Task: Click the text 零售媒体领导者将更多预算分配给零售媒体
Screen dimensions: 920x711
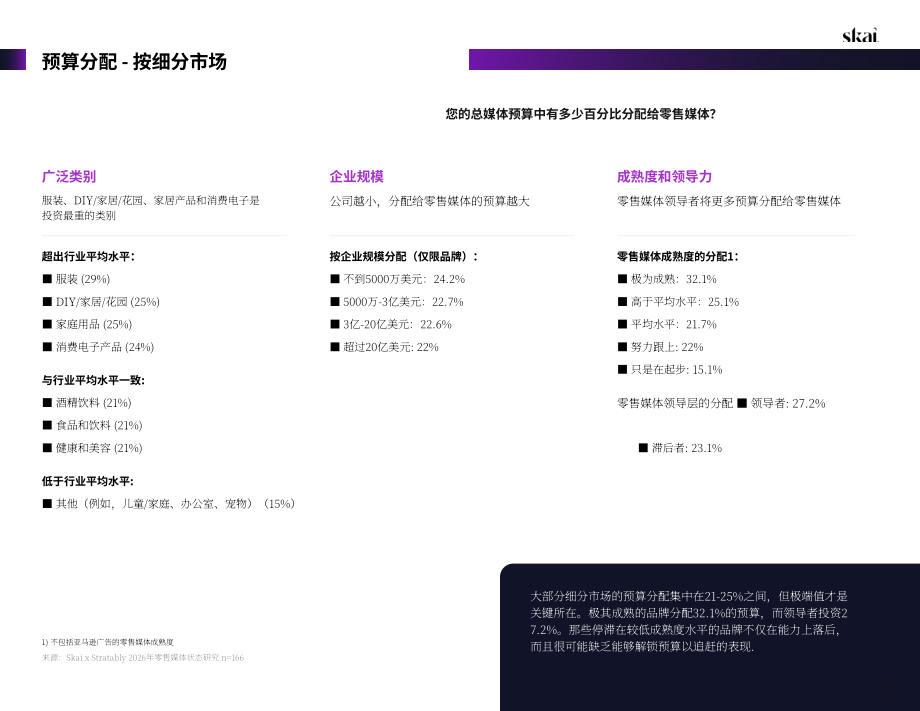Action: click(729, 201)
